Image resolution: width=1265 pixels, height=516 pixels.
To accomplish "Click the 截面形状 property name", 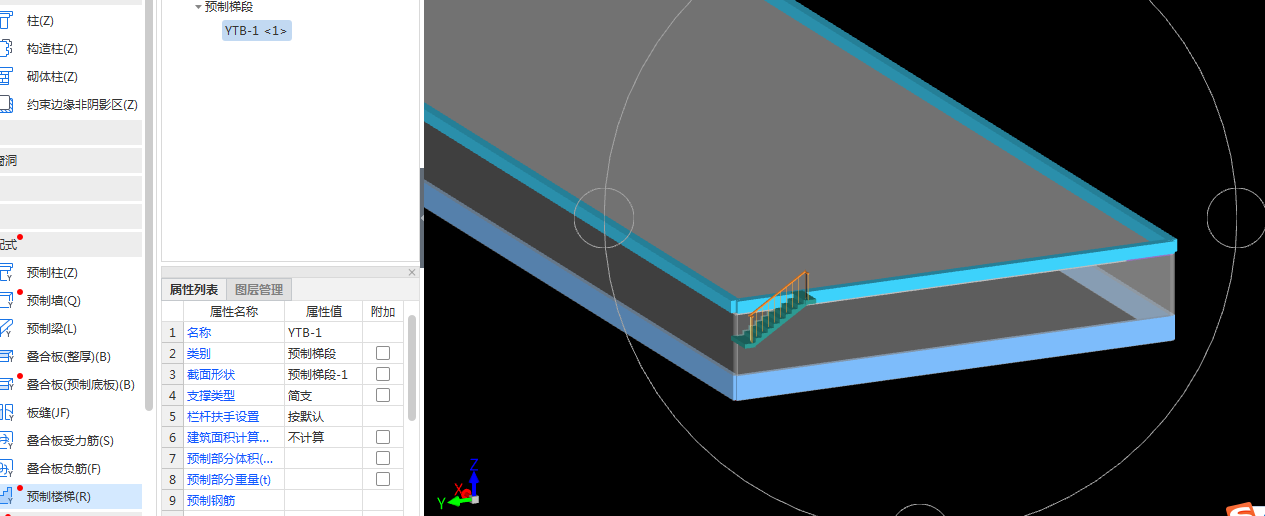I will tap(211, 374).
